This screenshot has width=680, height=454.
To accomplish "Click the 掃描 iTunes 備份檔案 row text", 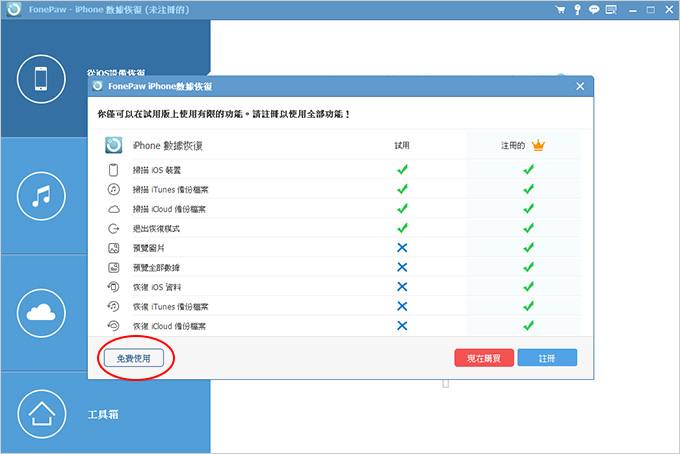I will (x=170, y=189).
